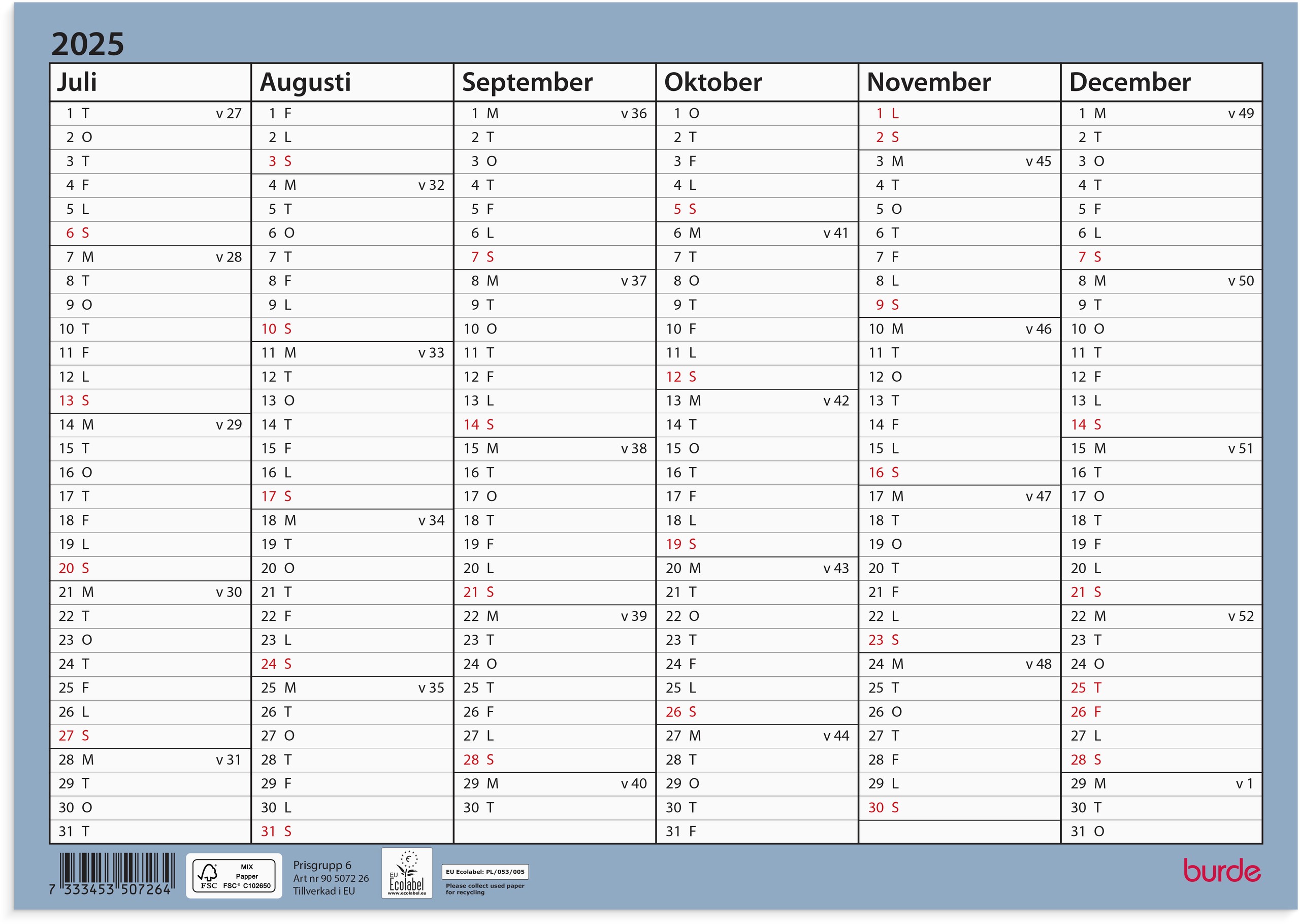Click week label v 41 in Oktober

pos(835,233)
